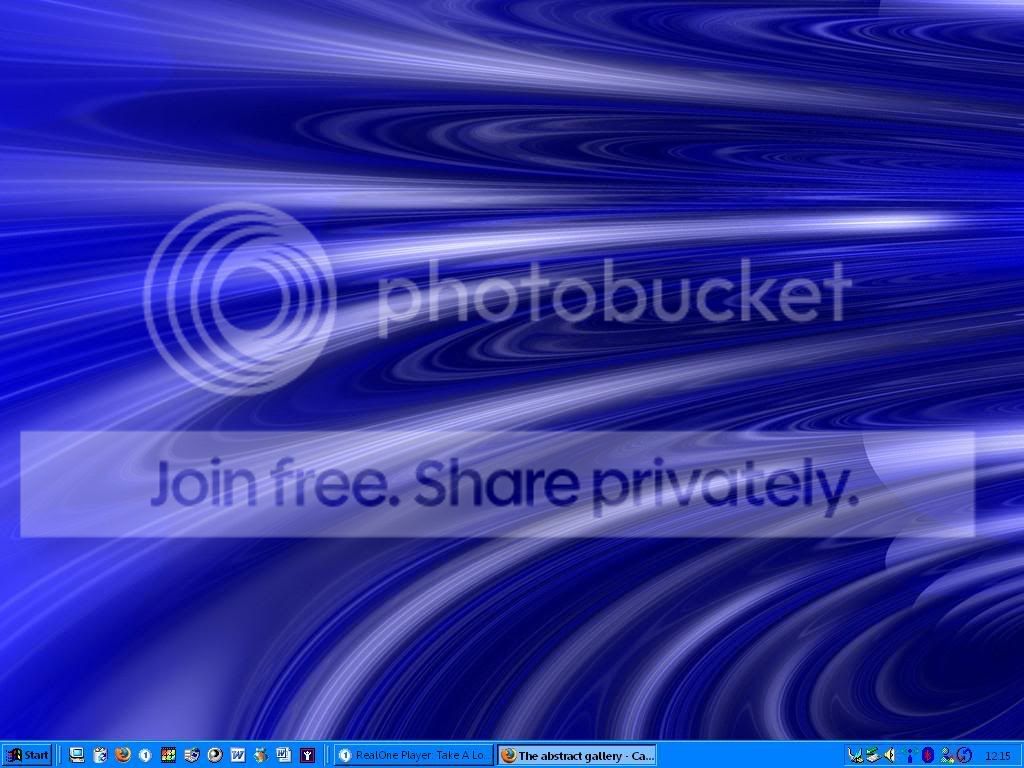Open the Windows Start menu
This screenshot has height=768, width=1024.
tap(27, 756)
